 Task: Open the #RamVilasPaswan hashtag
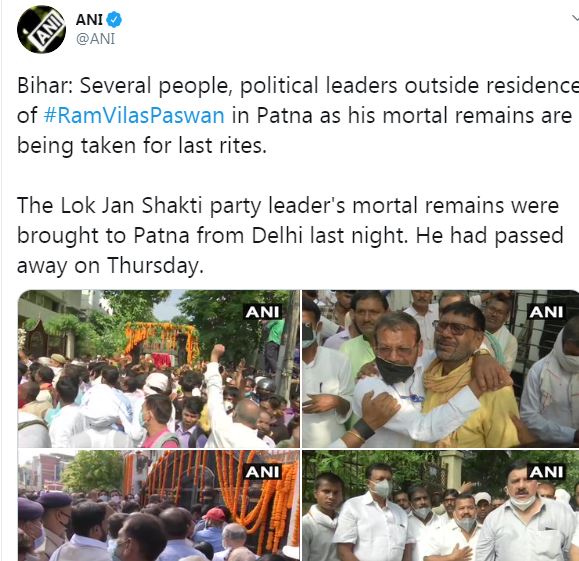pyautogui.click(x=134, y=115)
